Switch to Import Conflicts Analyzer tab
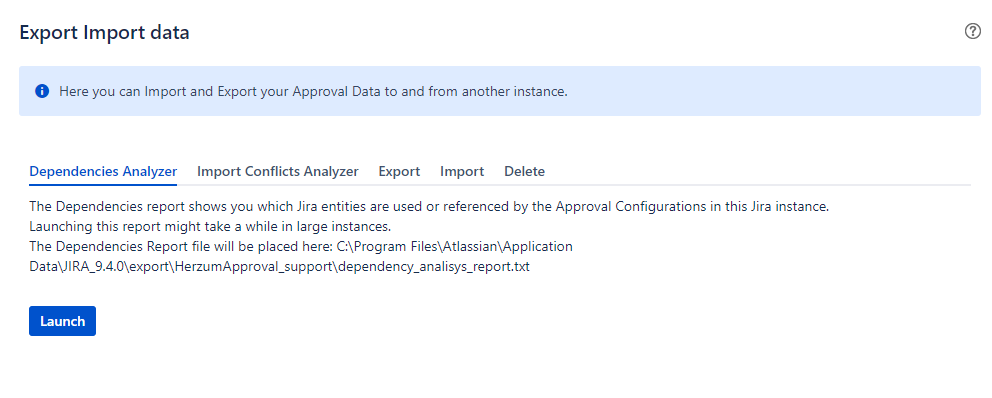This screenshot has height=398, width=992. (x=278, y=171)
